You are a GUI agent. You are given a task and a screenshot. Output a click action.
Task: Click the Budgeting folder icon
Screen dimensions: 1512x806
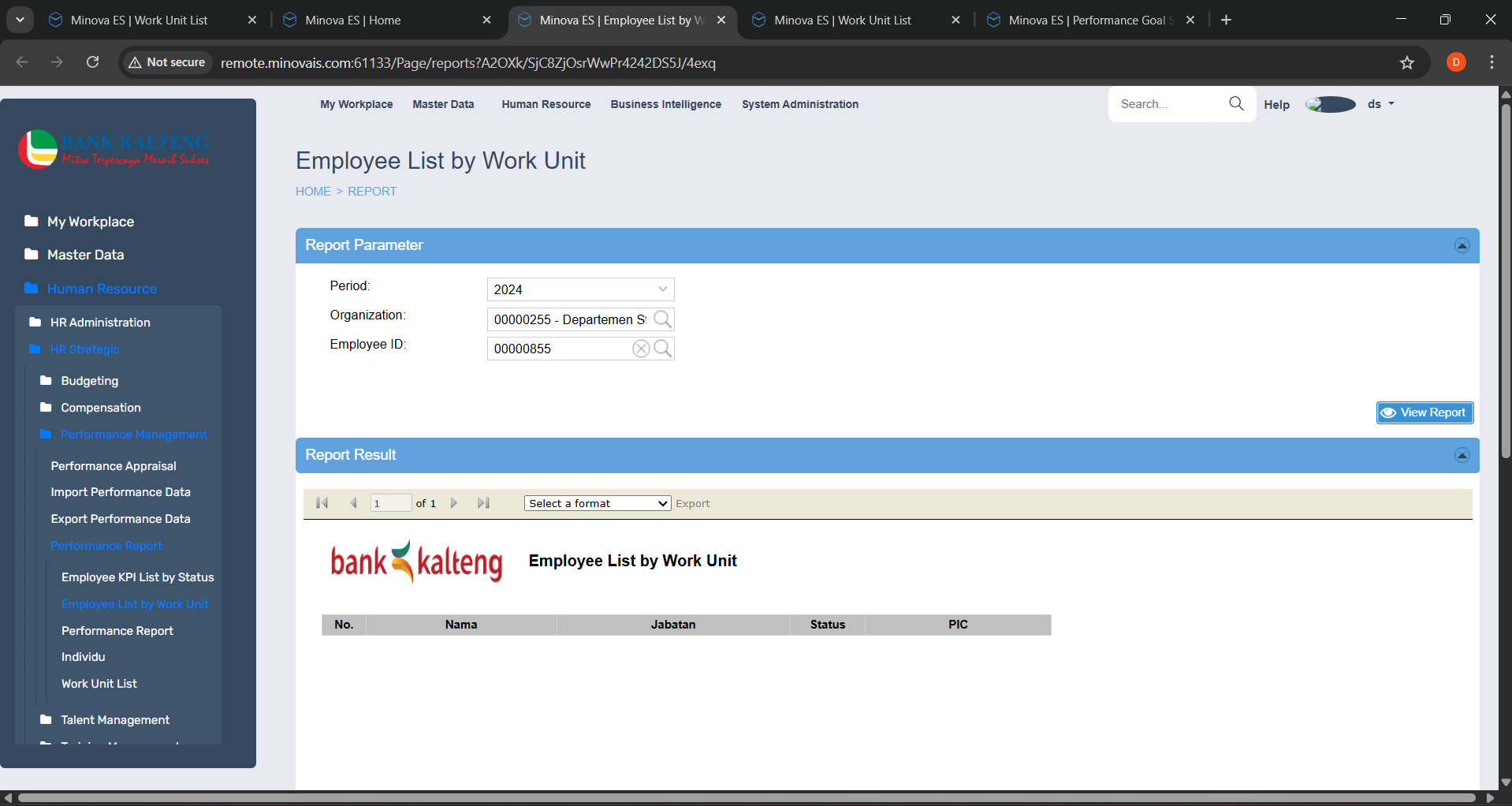[x=46, y=380]
